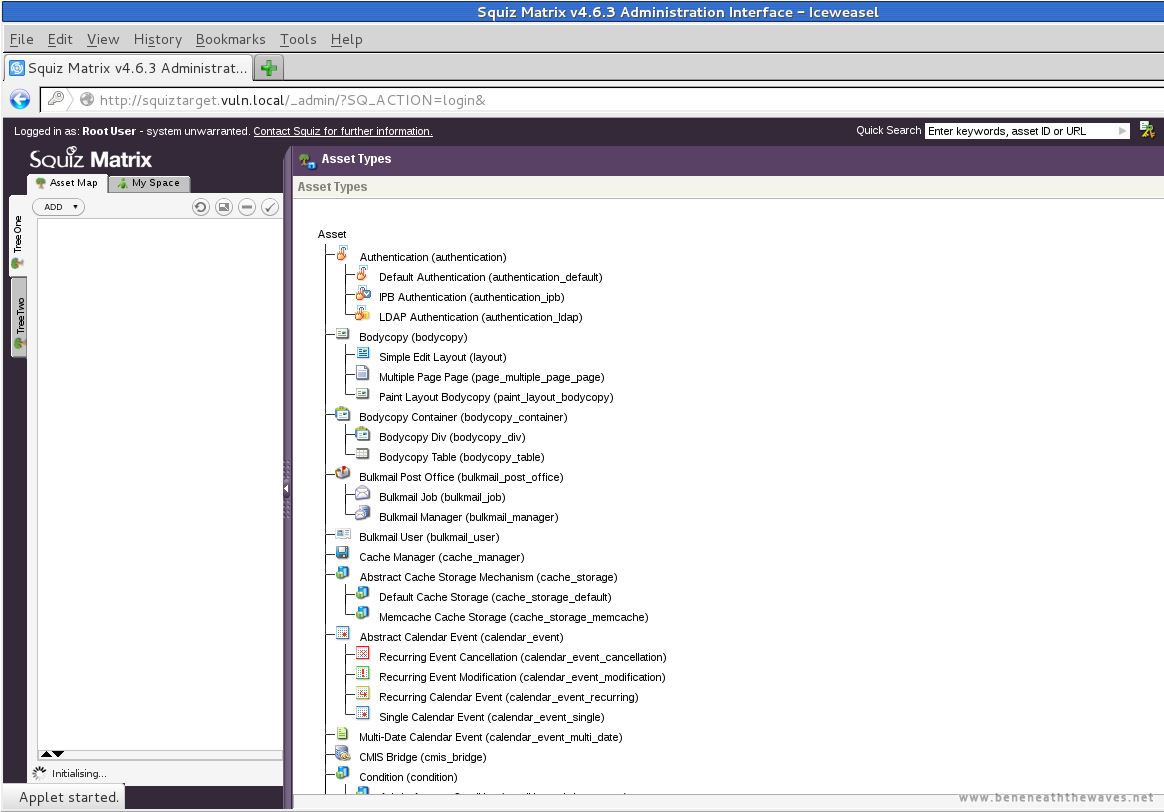Click the Recurring Event Modification icon
The height and width of the screenshot is (812, 1164).
(362, 673)
